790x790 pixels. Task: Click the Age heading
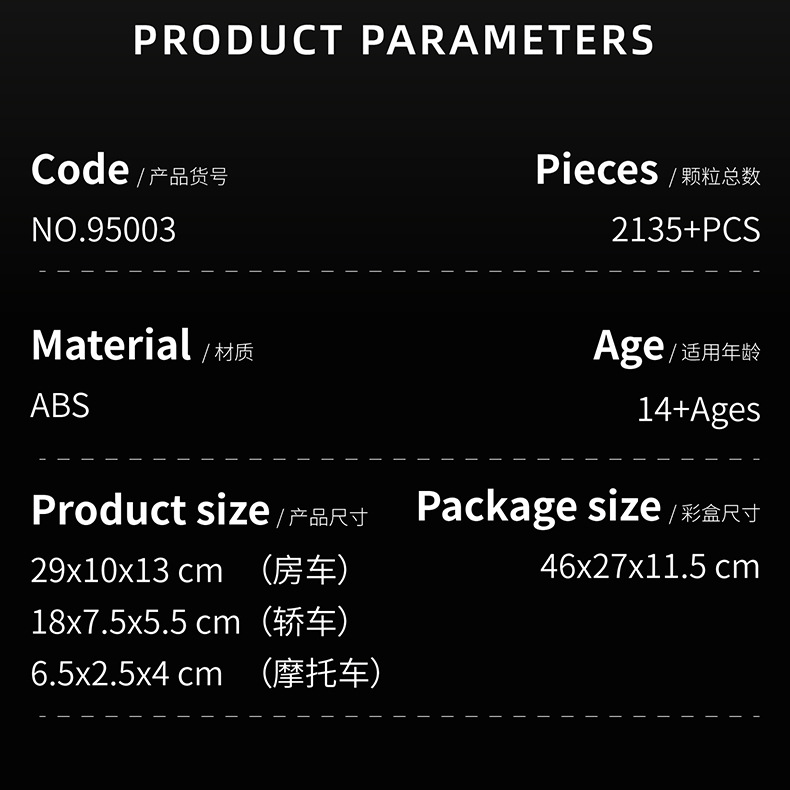click(628, 347)
